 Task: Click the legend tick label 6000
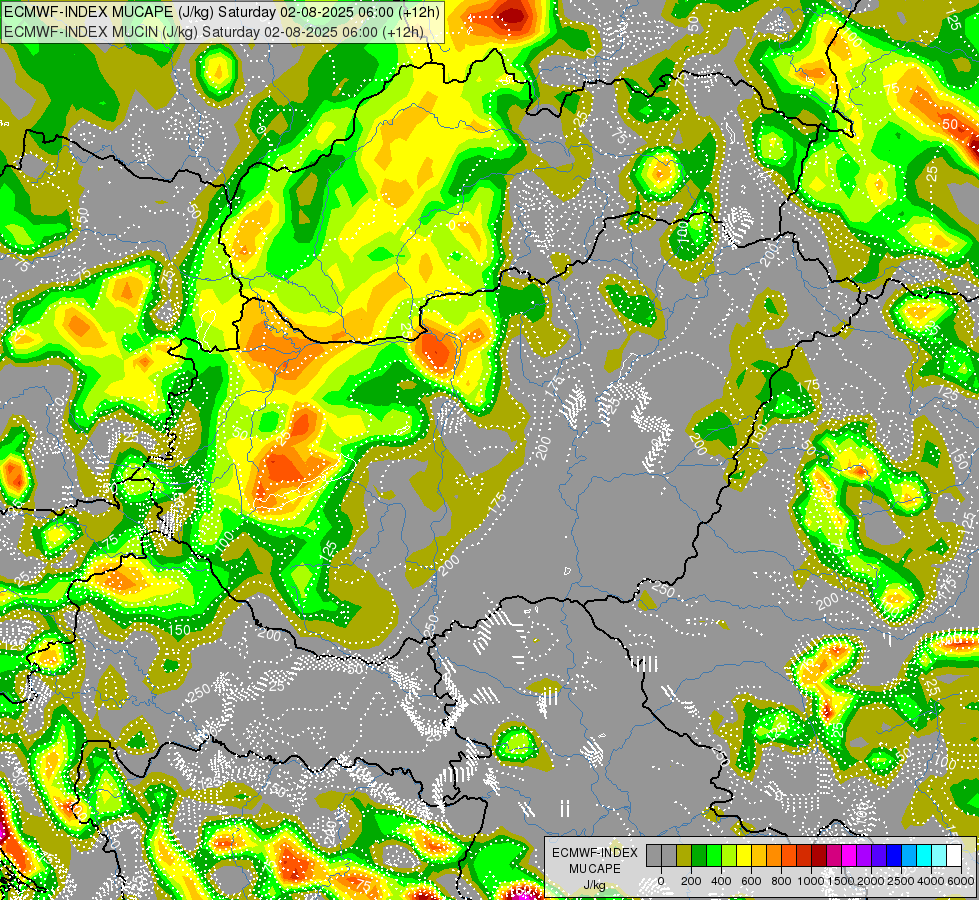tap(961, 881)
